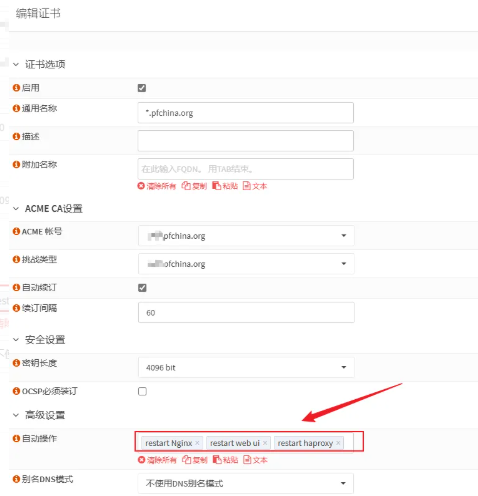Screen dimensions: 478x496
Task: Click info icon next to 通用名称
Action: point(16,108)
